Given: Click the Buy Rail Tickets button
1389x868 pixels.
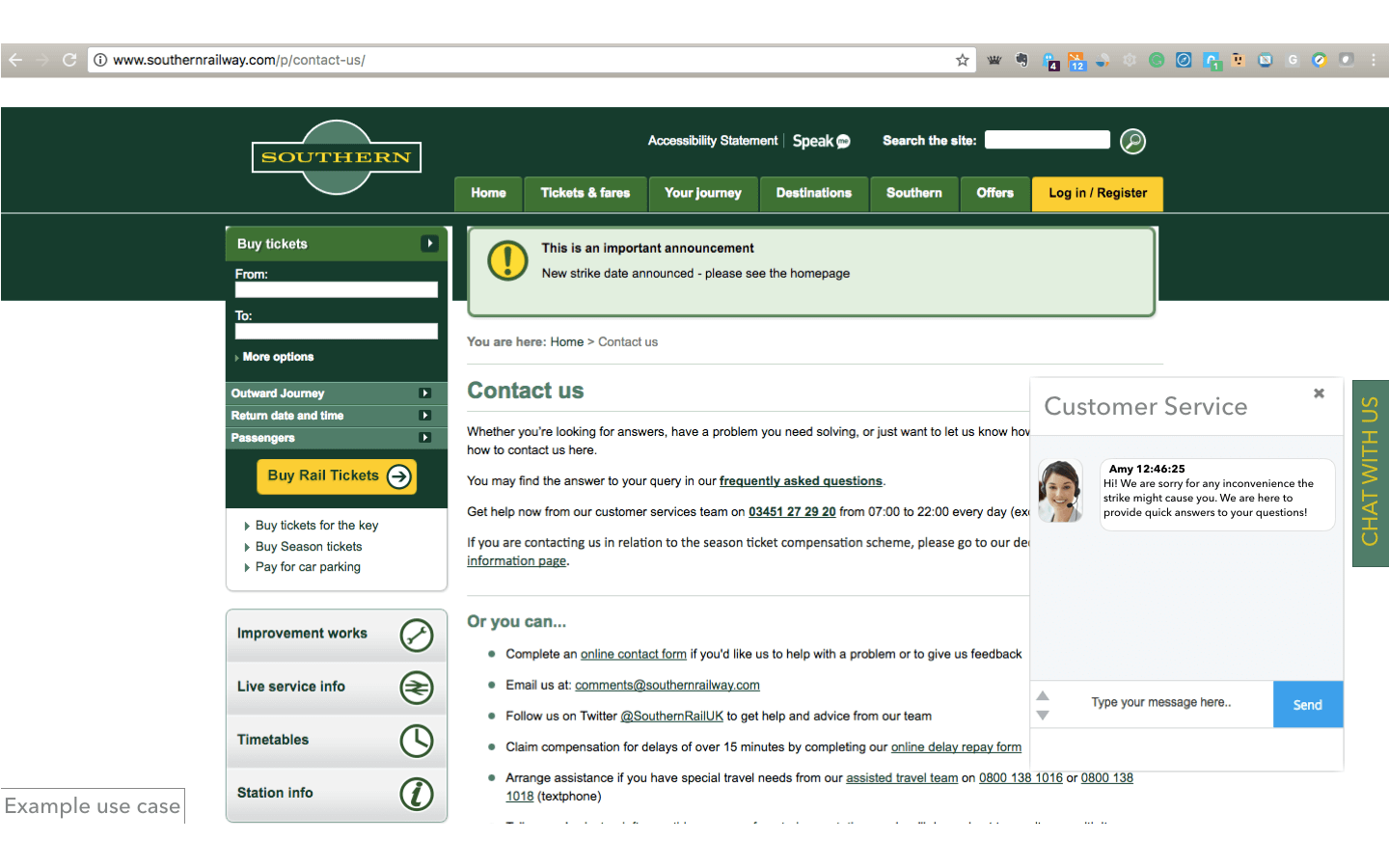Looking at the screenshot, I should (x=337, y=476).
